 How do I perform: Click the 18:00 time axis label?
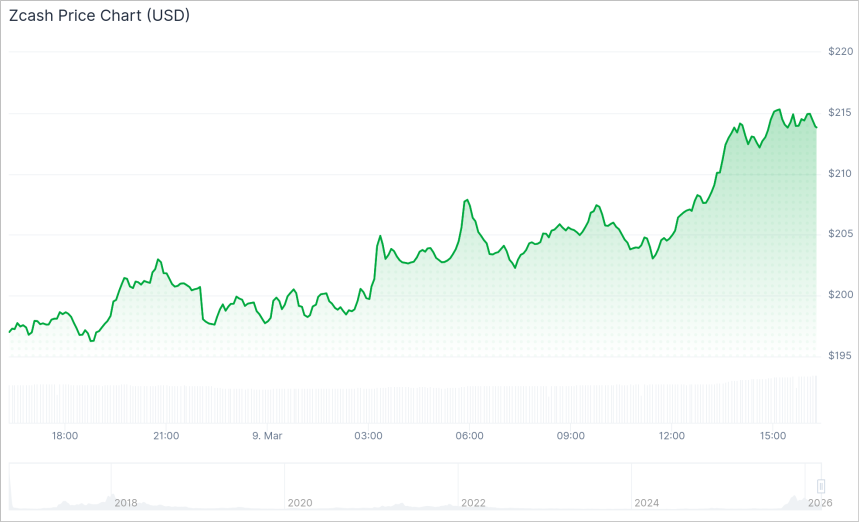pos(65,436)
